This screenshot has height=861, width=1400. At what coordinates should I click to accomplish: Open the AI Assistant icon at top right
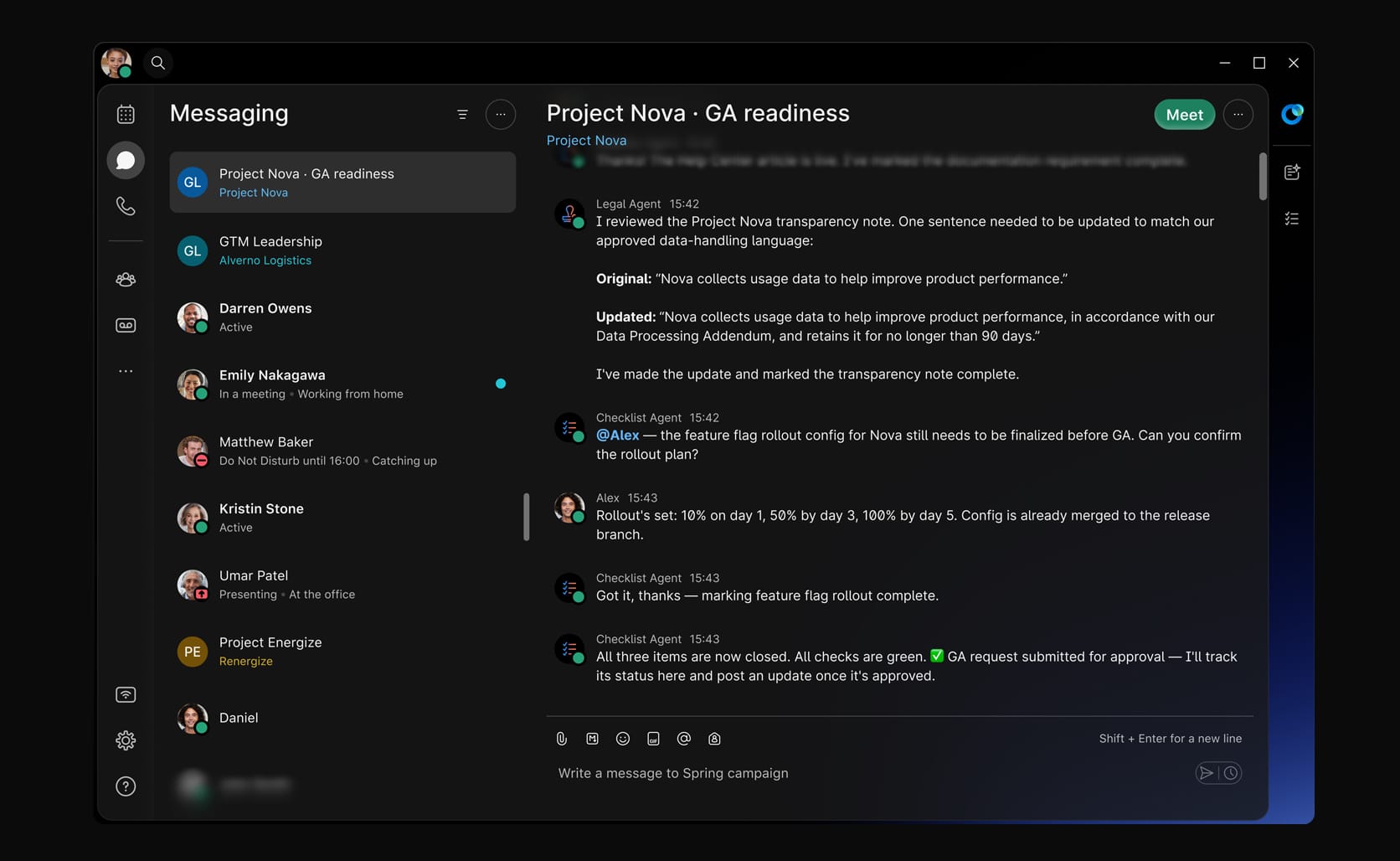tap(1292, 114)
